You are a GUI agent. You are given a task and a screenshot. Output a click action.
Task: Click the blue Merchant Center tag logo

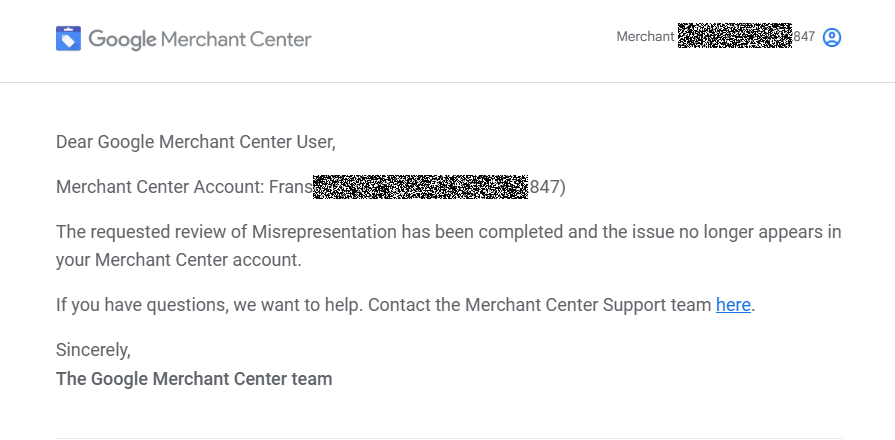coord(68,38)
